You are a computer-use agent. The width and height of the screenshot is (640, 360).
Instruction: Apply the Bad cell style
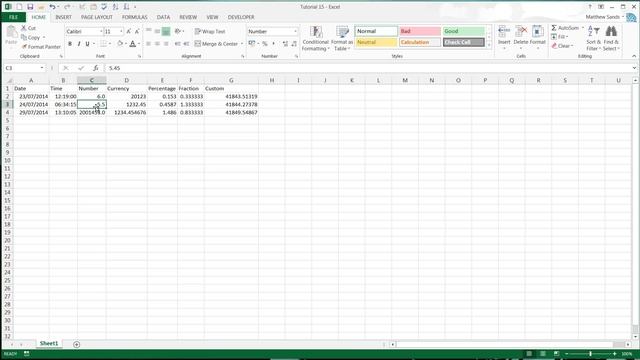point(420,31)
